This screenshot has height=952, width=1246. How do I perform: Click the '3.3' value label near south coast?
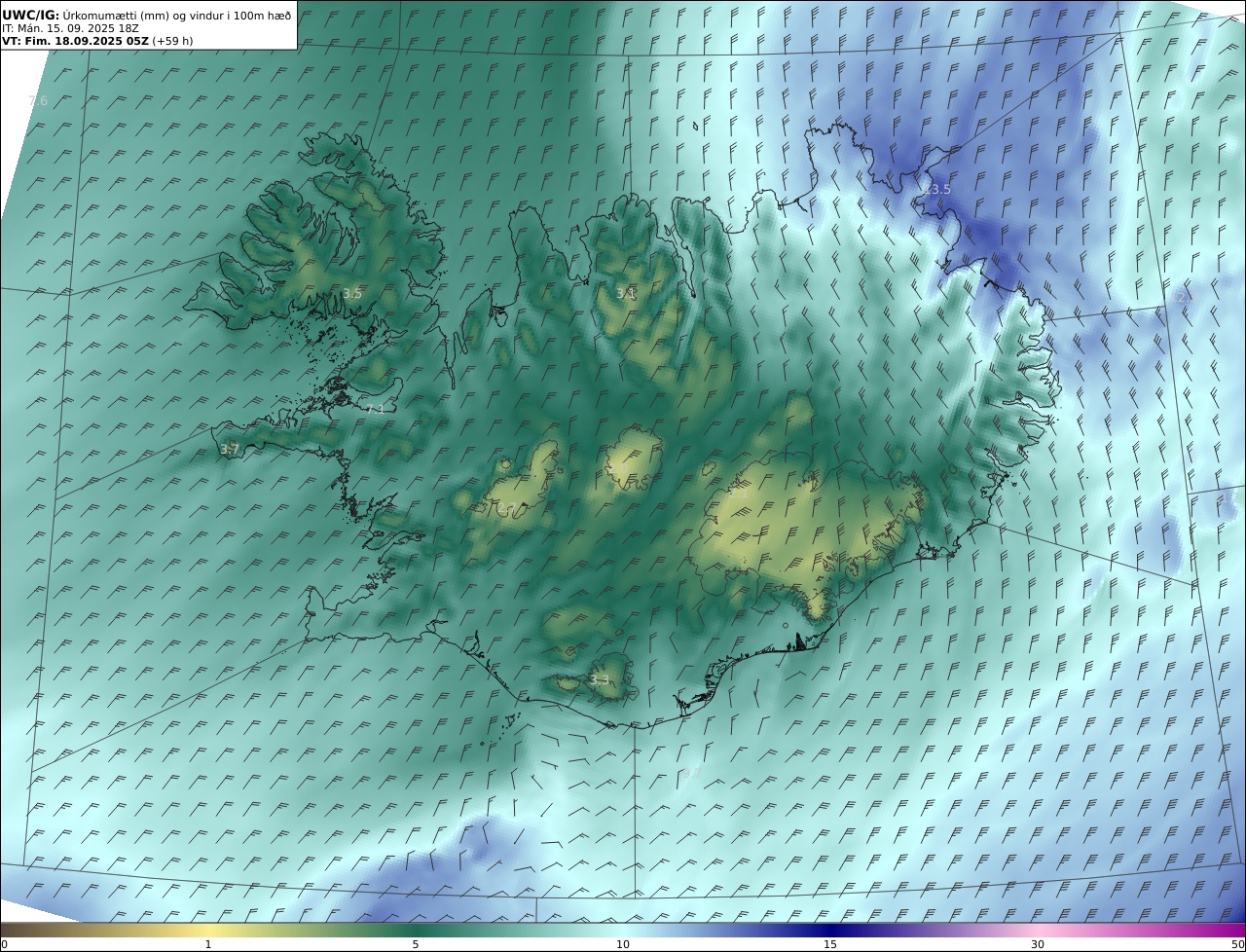tap(599, 679)
